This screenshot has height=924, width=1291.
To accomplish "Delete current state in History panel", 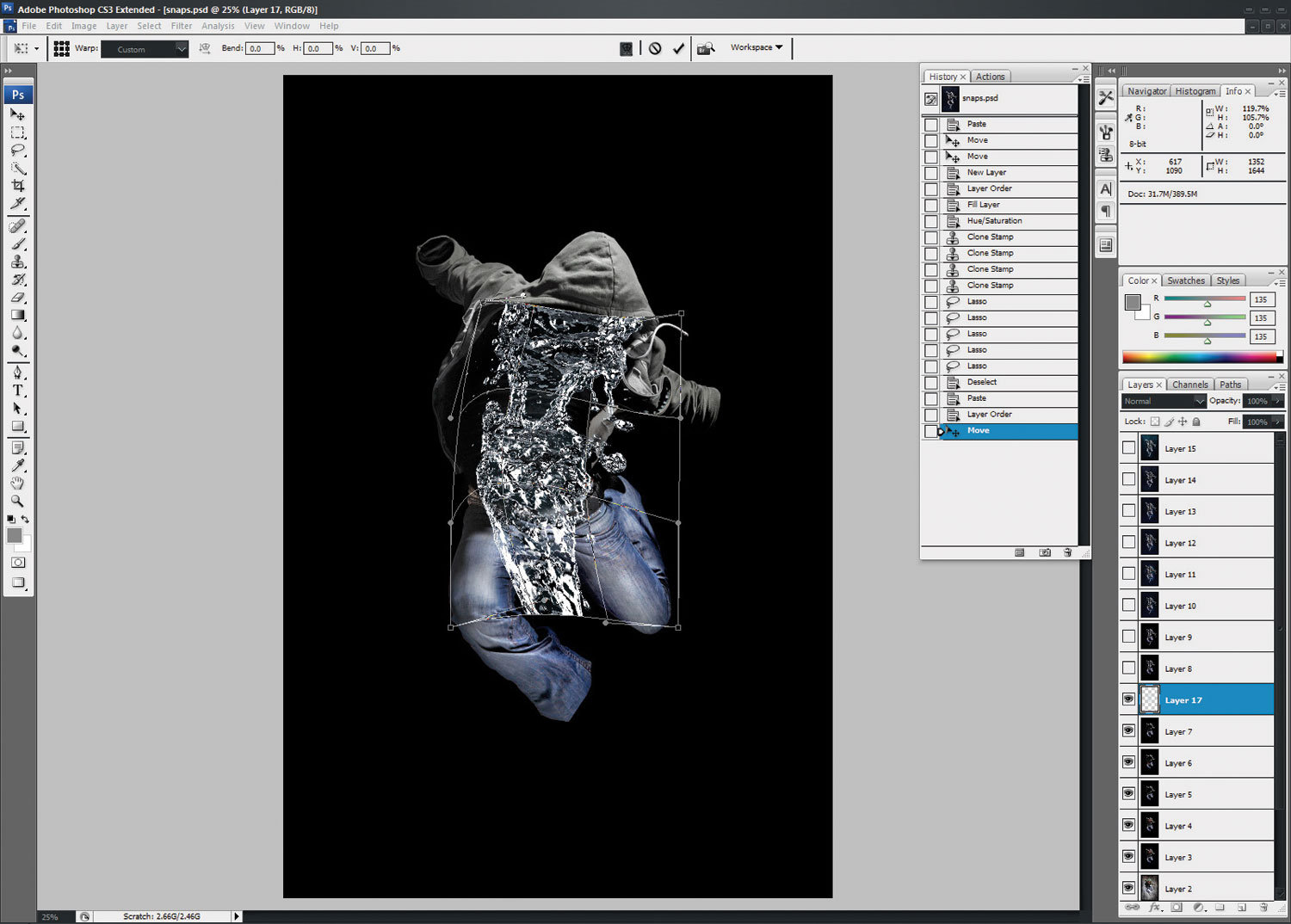I will (1067, 552).
